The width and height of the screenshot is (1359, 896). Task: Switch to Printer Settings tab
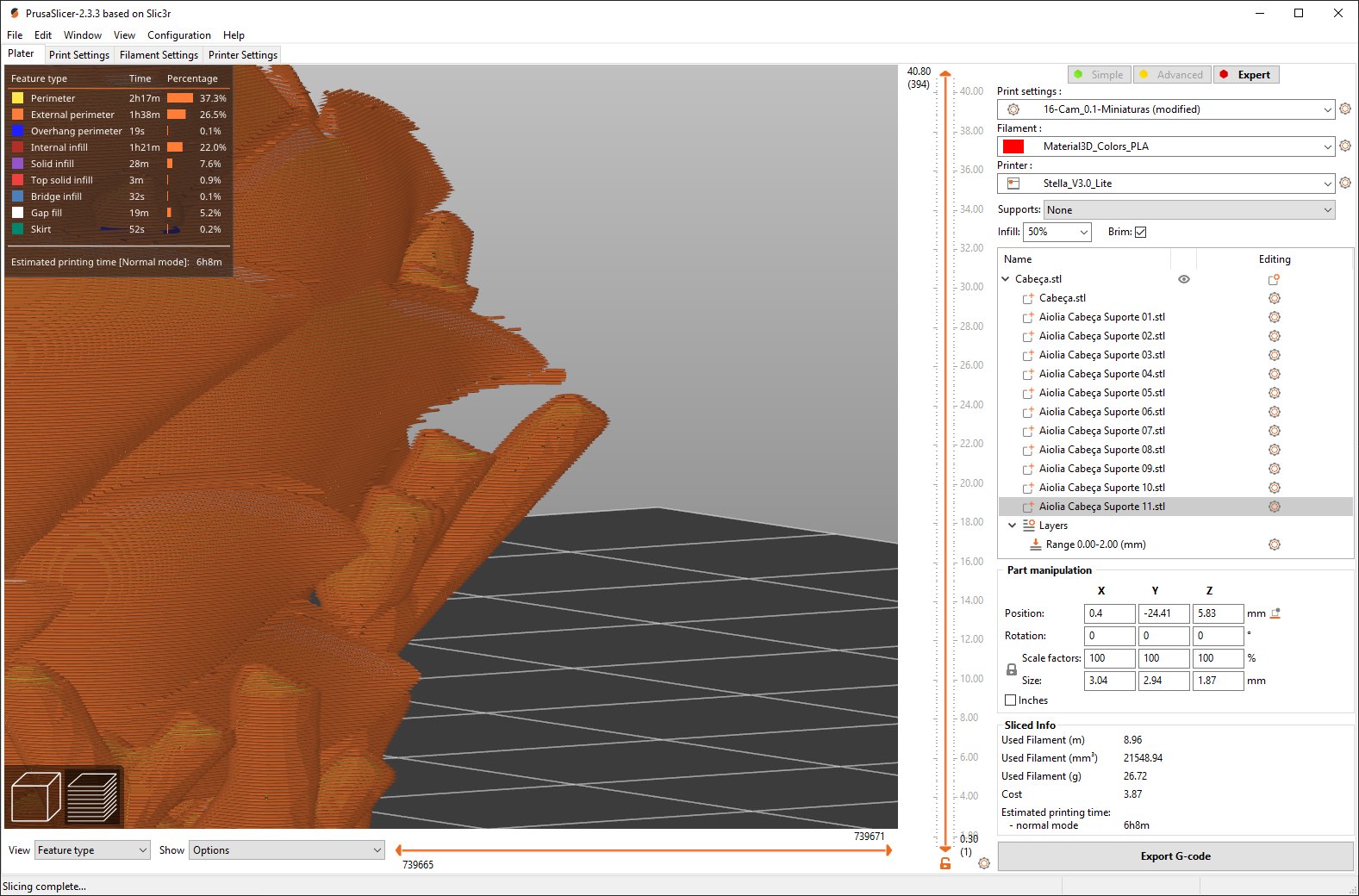[x=243, y=55]
